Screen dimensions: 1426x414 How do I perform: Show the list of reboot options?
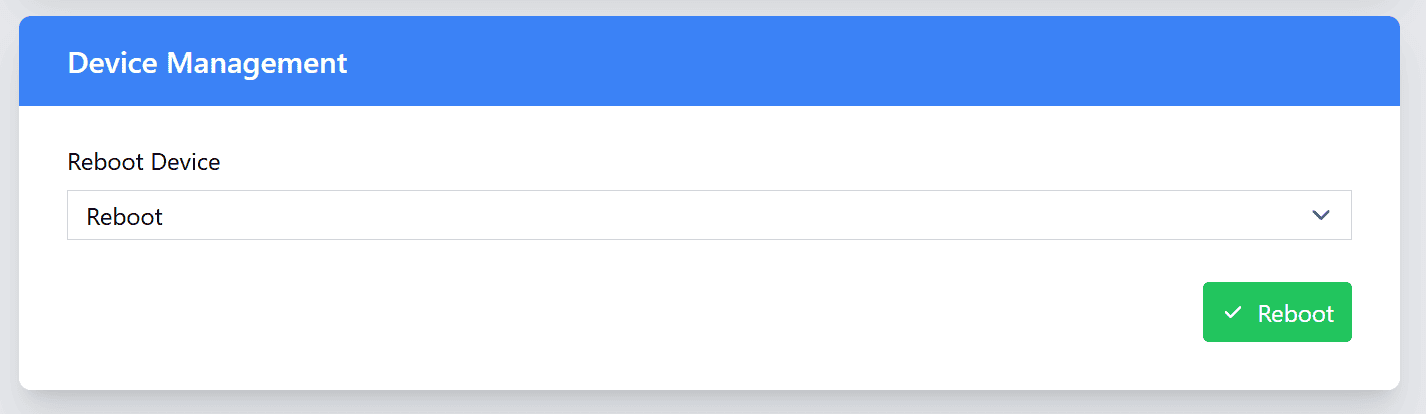click(x=708, y=215)
